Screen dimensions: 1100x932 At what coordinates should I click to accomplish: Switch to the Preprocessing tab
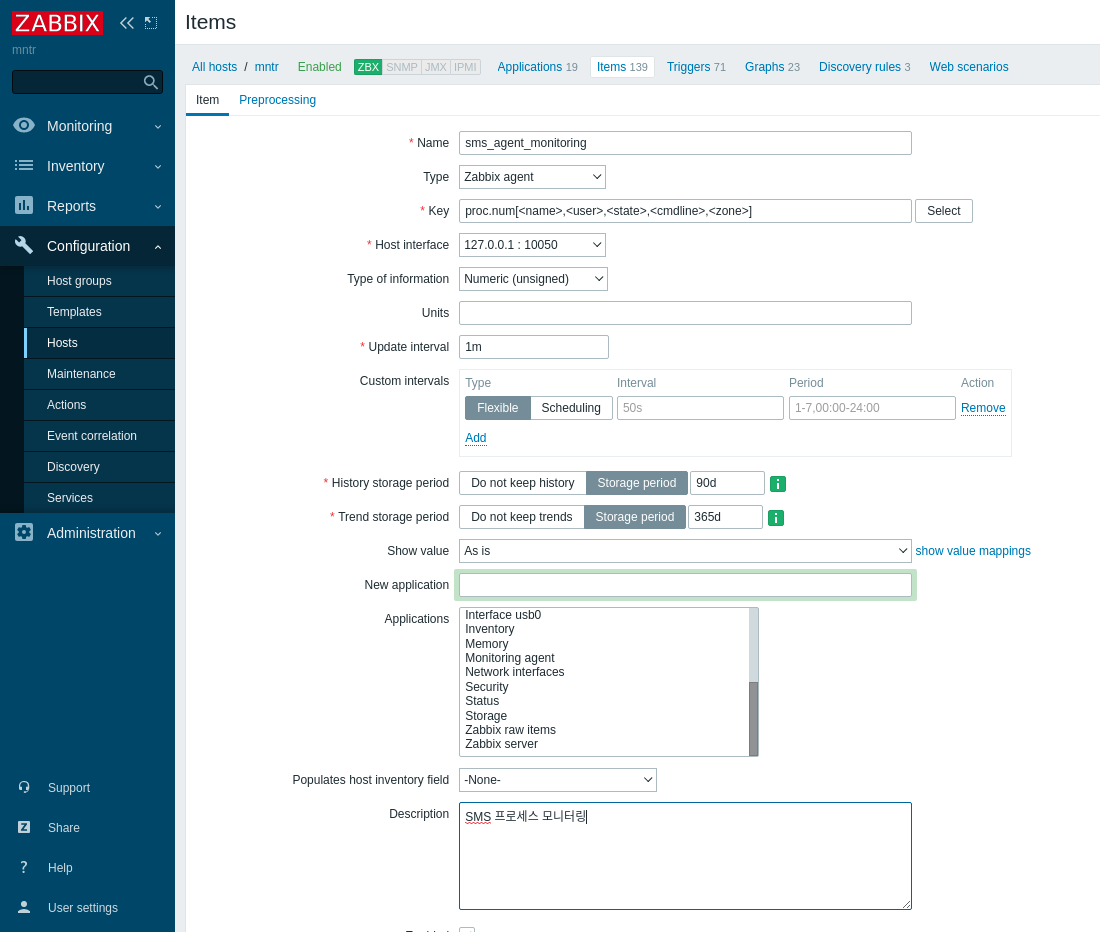[277, 100]
